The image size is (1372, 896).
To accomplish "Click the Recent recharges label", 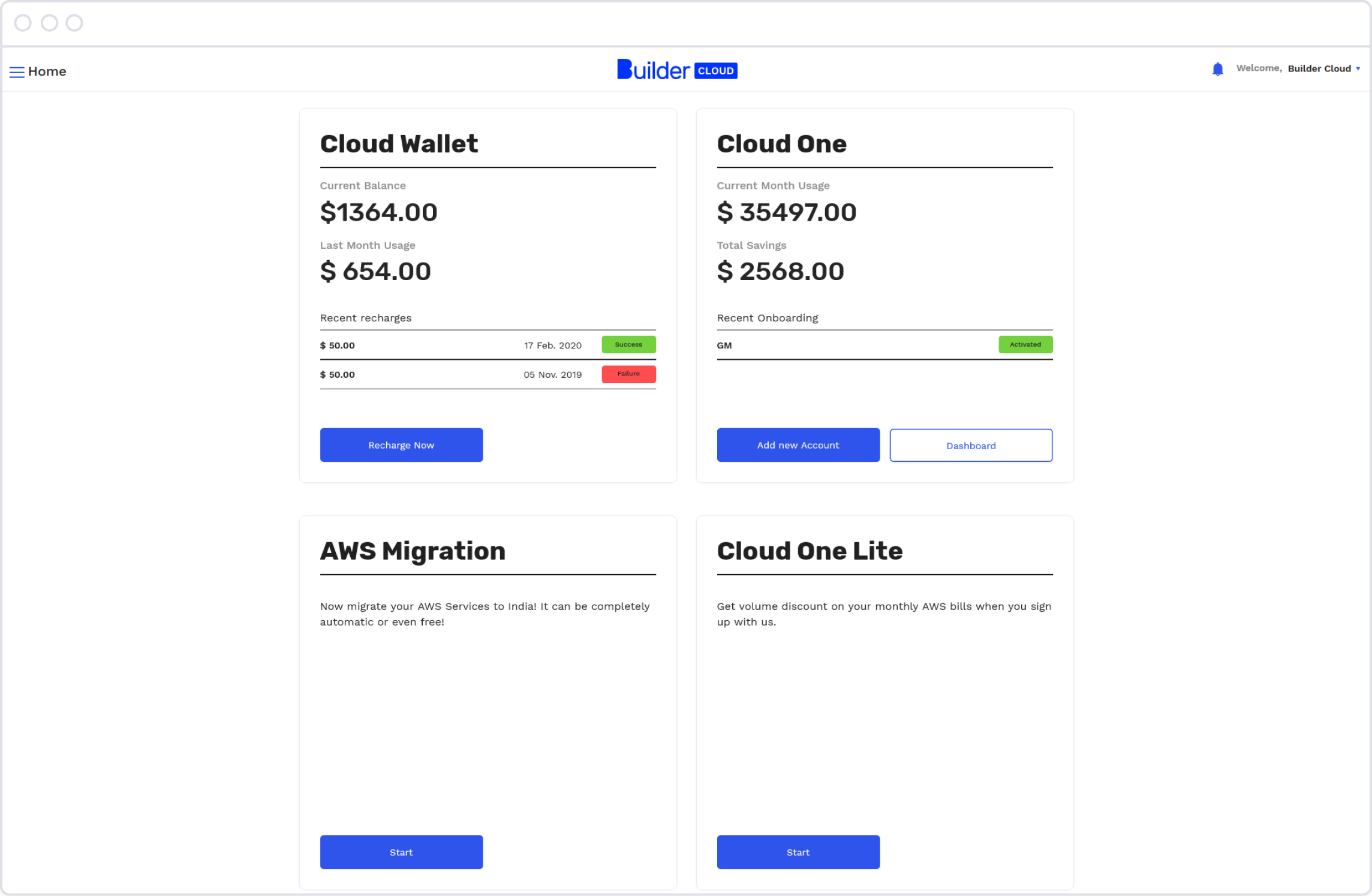I will click(366, 318).
